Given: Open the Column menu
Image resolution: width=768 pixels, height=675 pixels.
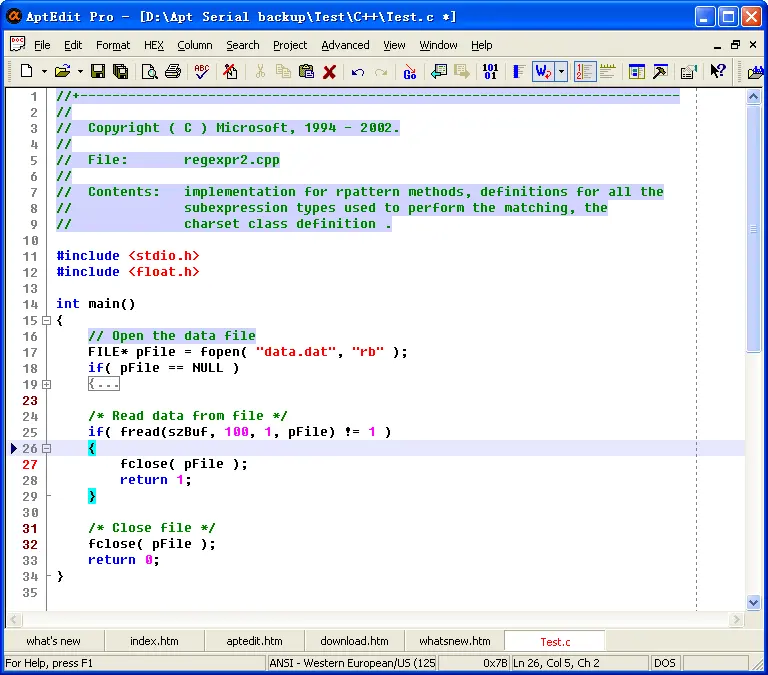Looking at the screenshot, I should [195, 45].
